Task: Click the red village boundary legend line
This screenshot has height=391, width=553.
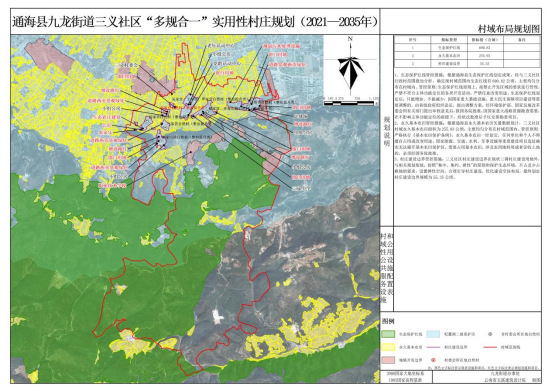Action: pyautogui.click(x=490, y=347)
